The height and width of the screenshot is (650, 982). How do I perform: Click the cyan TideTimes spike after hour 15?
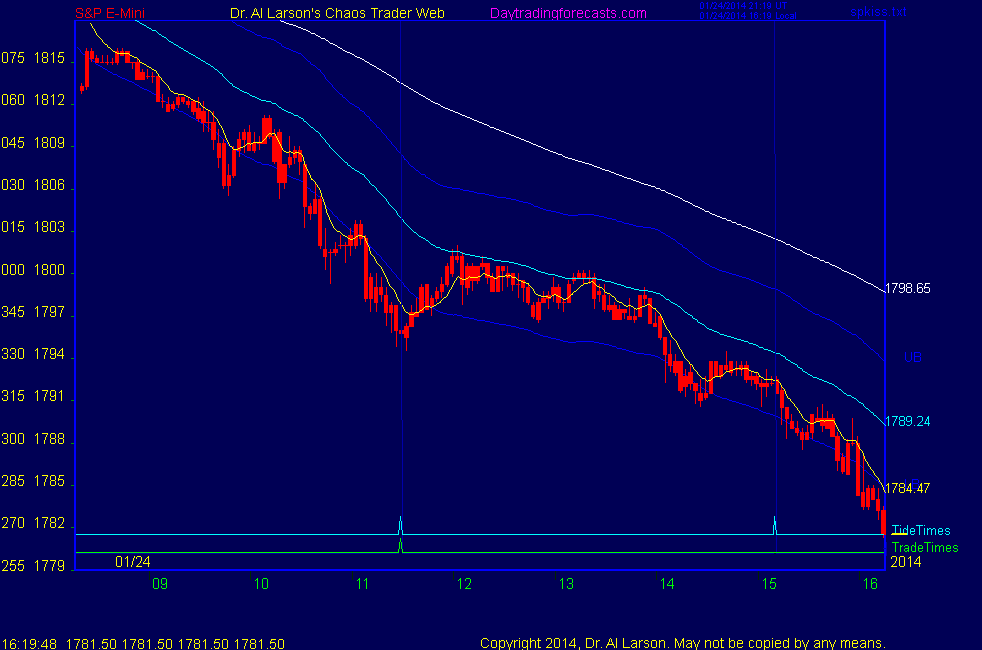click(775, 525)
